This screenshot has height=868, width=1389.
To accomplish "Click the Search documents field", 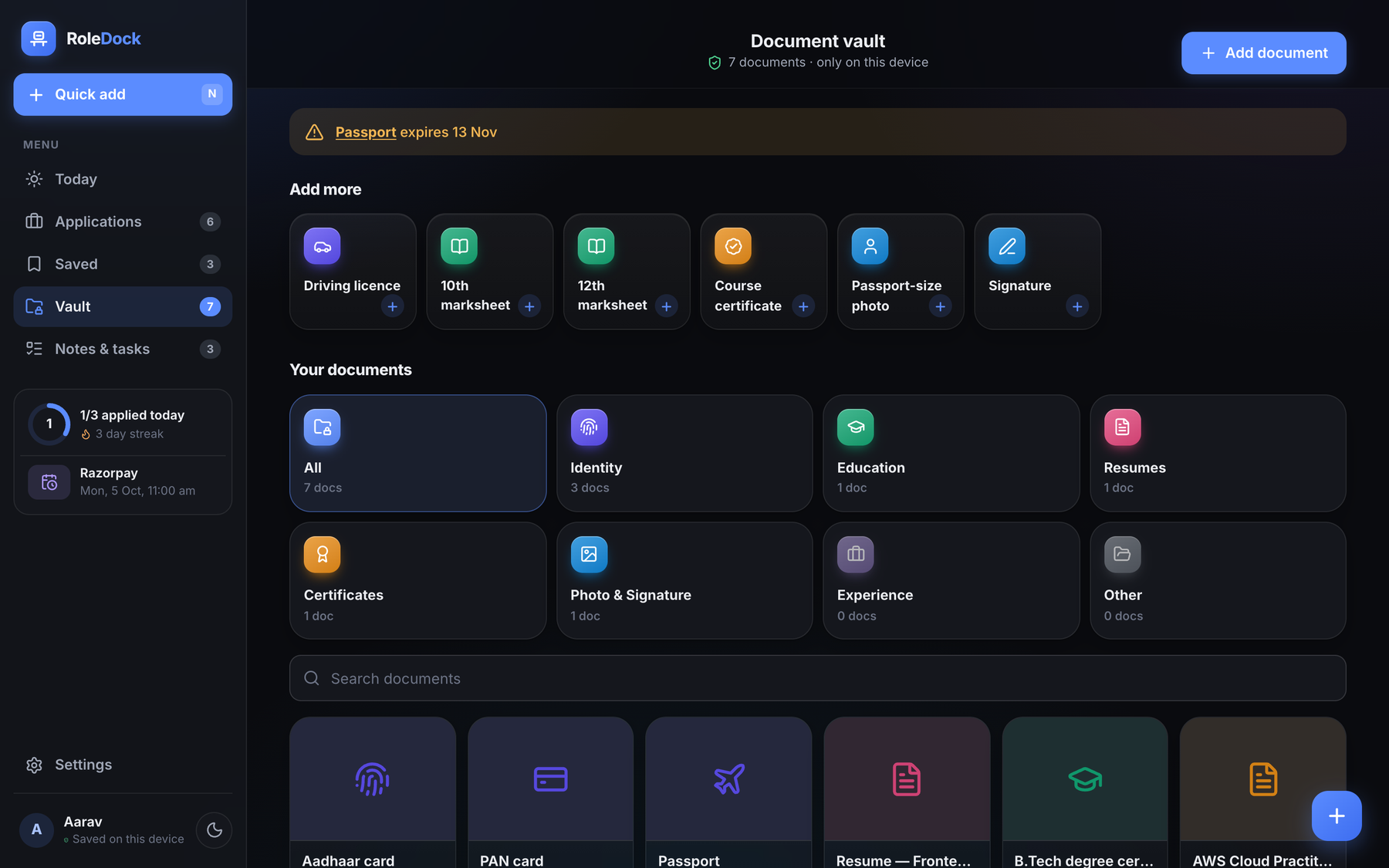I will tap(818, 678).
